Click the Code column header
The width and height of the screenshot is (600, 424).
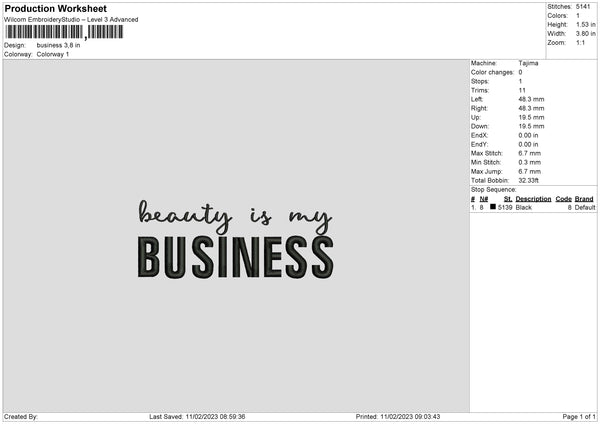coord(563,199)
